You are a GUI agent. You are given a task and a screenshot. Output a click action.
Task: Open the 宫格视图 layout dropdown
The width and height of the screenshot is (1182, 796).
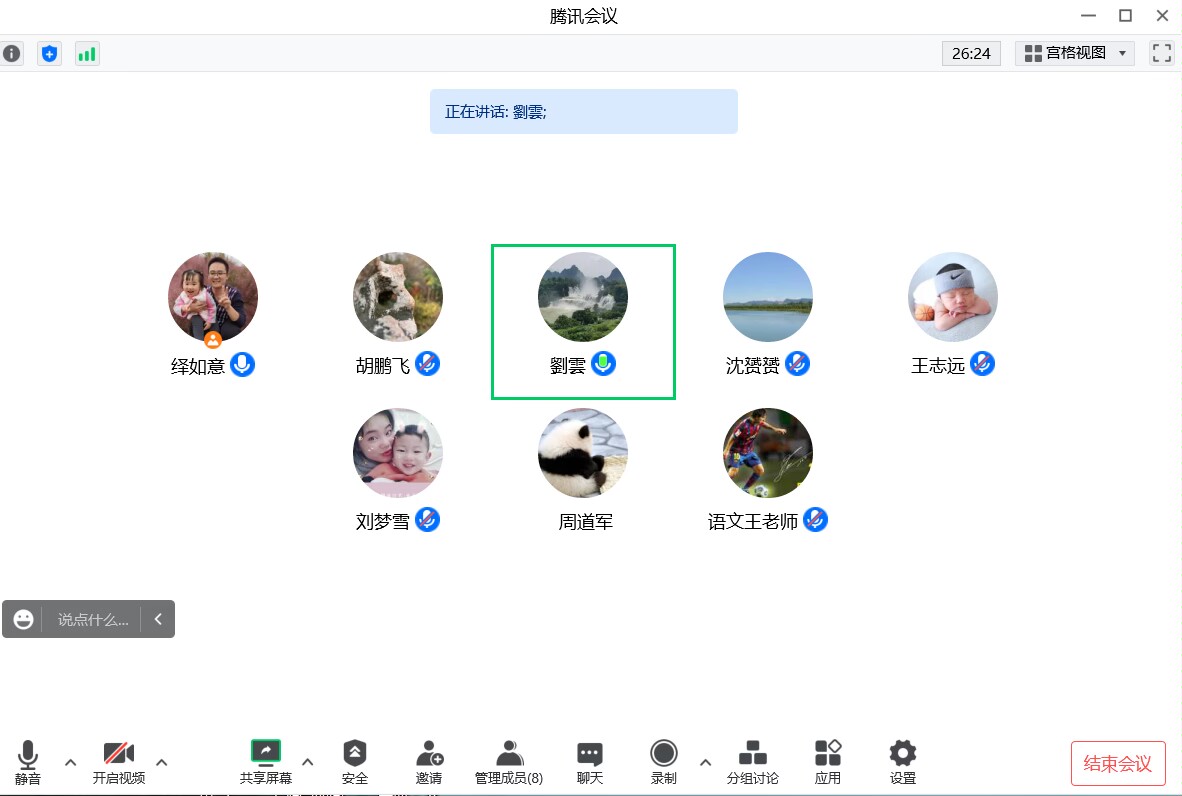pyautogui.click(x=1075, y=53)
